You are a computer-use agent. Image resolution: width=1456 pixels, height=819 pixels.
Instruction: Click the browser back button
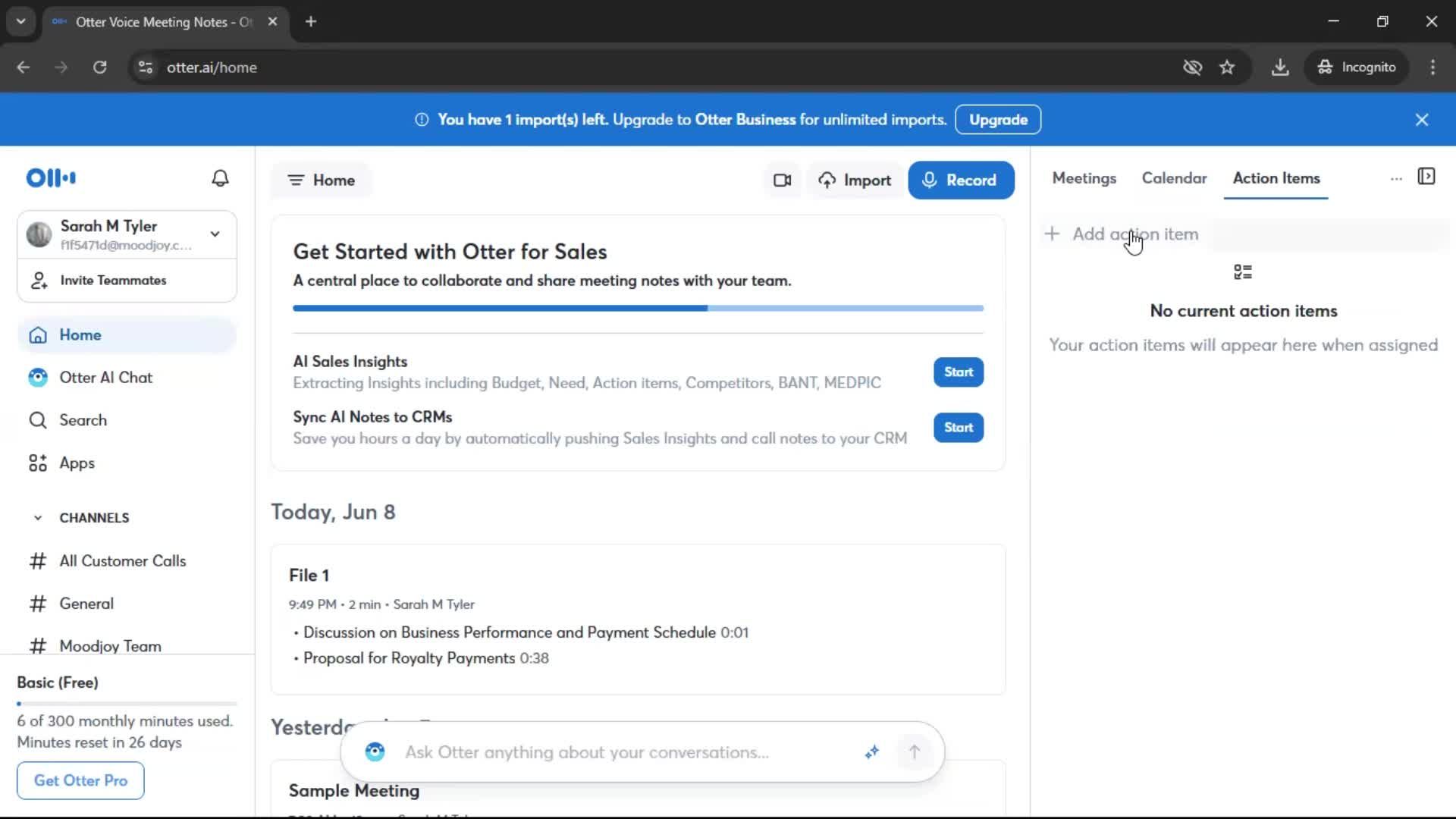pos(24,67)
